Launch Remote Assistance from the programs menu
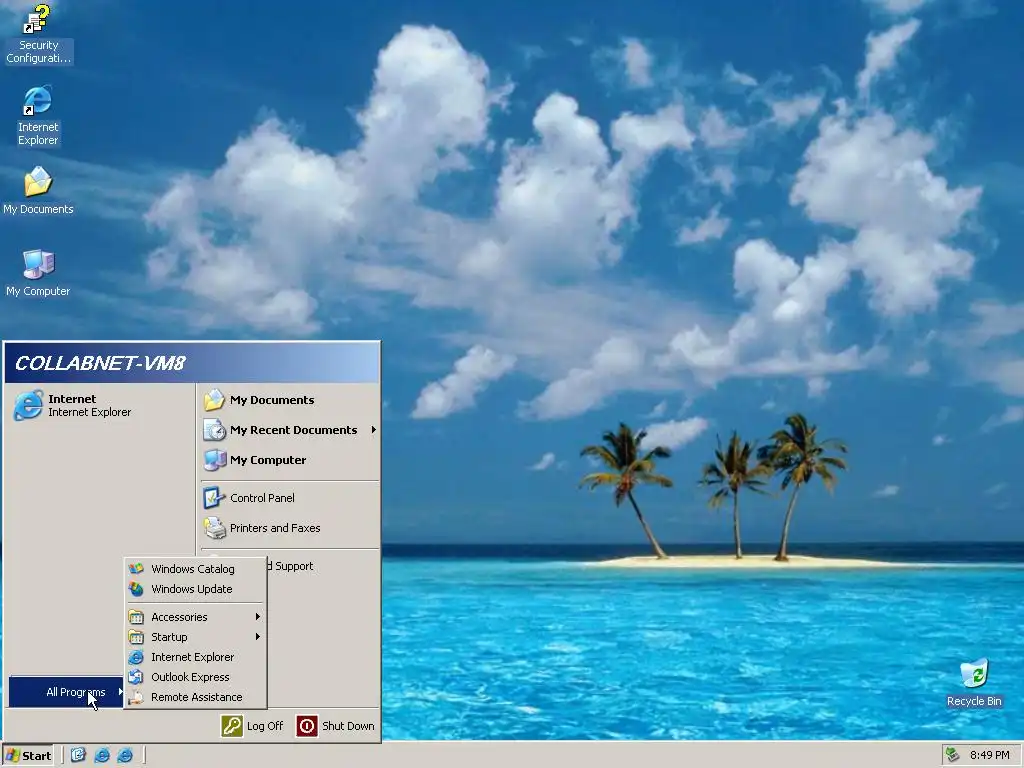This screenshot has width=1024, height=768. pyautogui.click(x=195, y=697)
